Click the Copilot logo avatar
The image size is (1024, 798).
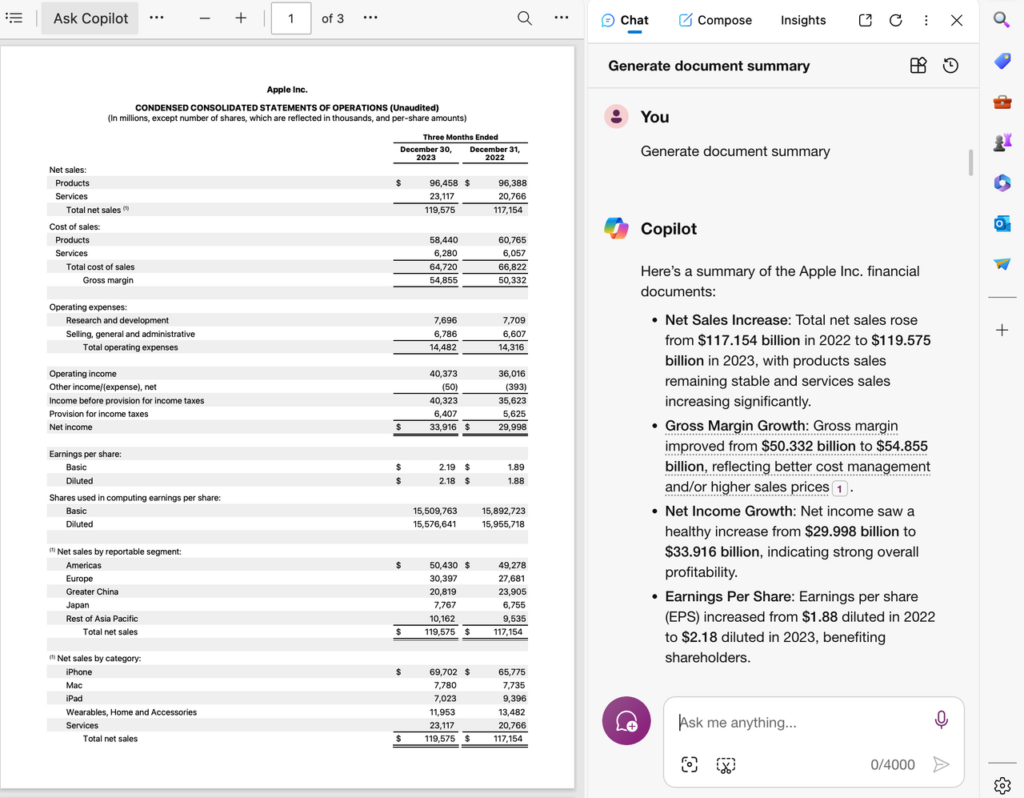point(616,229)
